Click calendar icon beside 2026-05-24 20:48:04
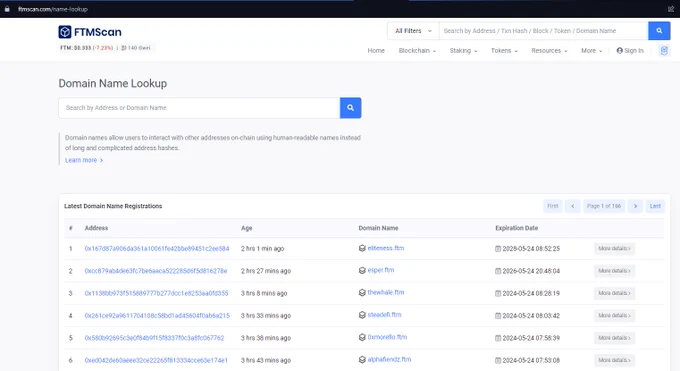 click(x=498, y=271)
